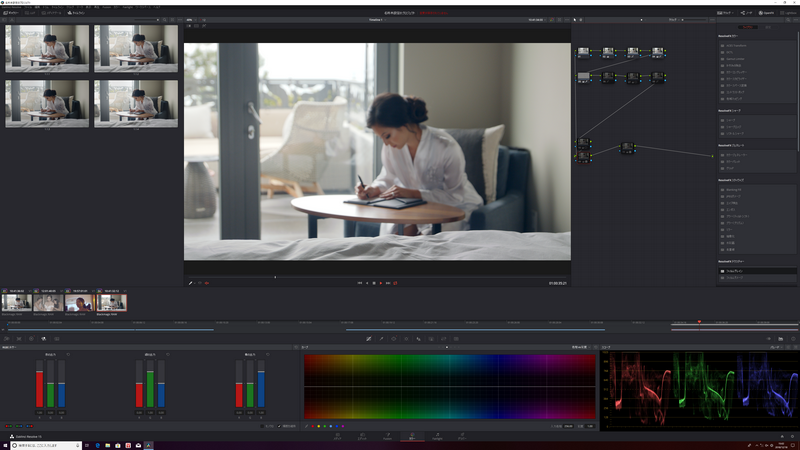Image resolution: width=800 pixels, height=450 pixels.
Task: Select the Motion Effects palette icon
Action: tap(57, 339)
